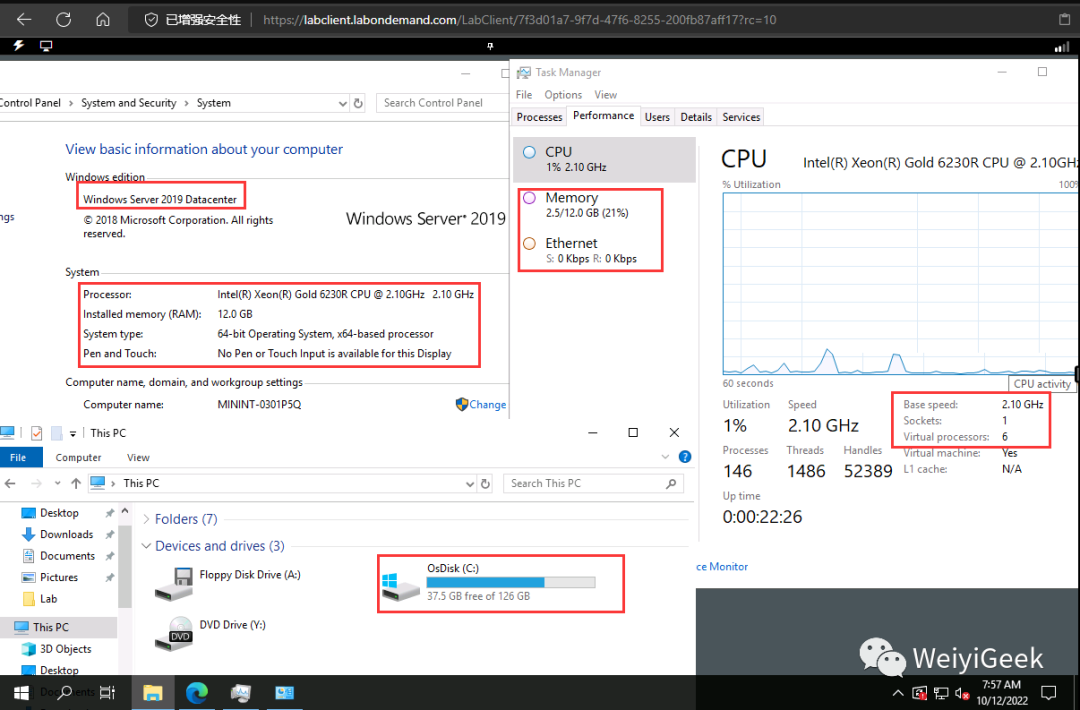
Task: Open the File tab in This PC
Action: tap(19, 457)
